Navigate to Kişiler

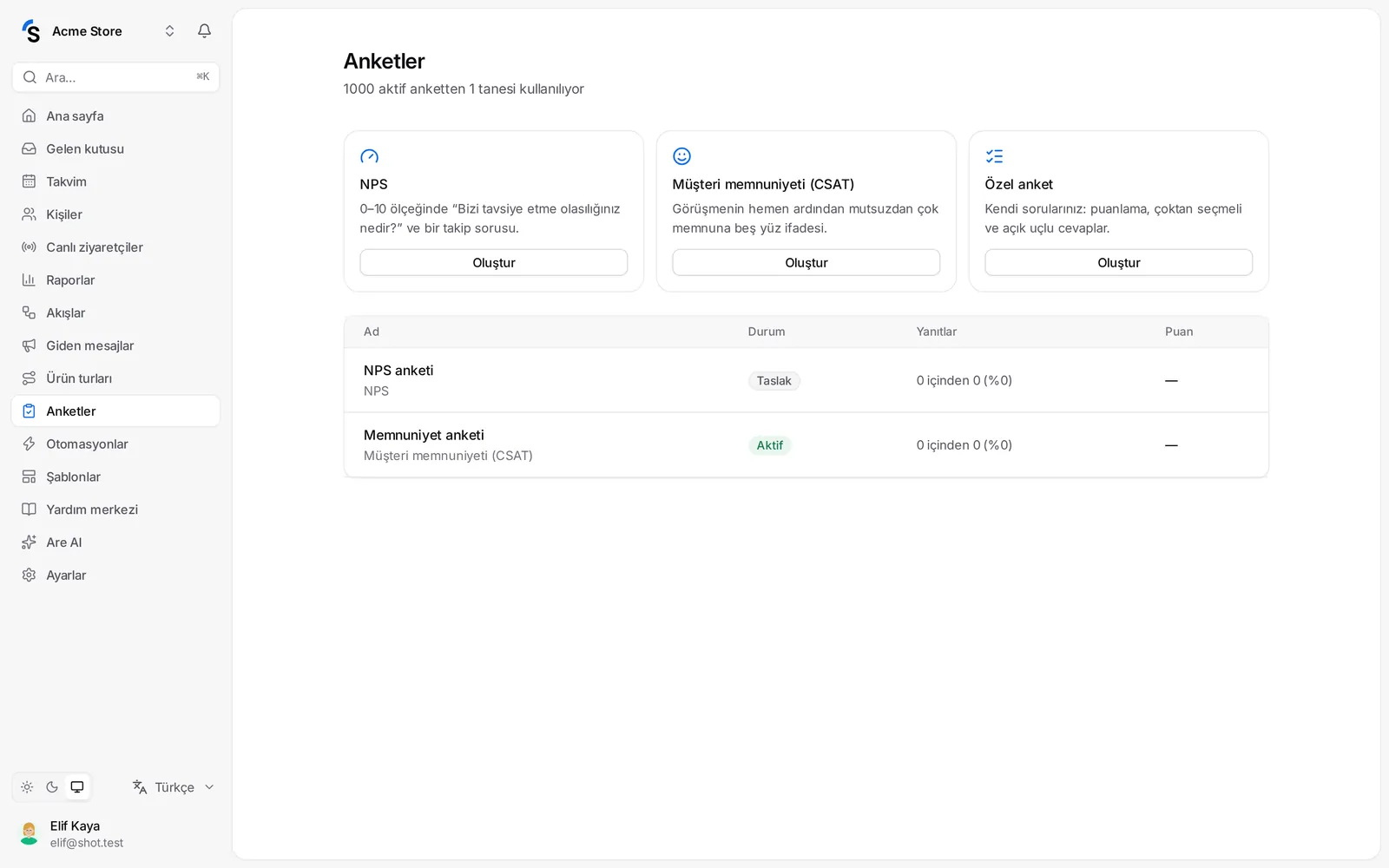click(115, 214)
